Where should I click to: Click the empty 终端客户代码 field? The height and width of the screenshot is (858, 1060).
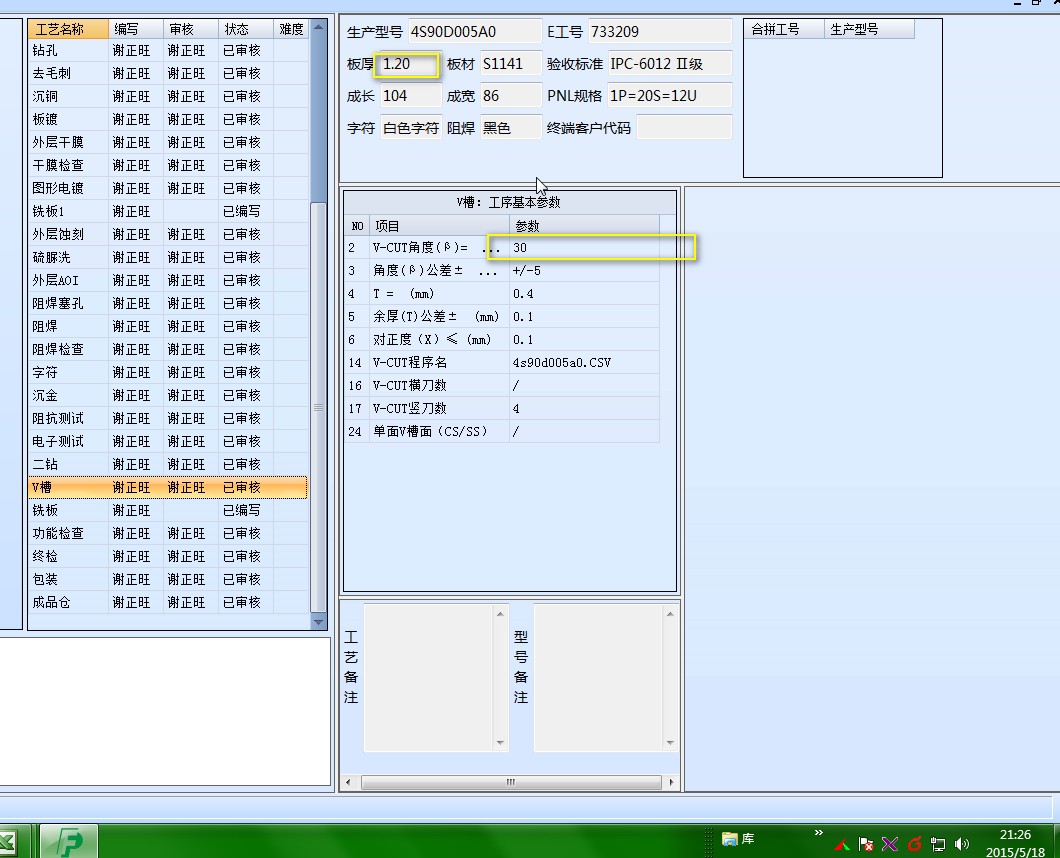click(x=684, y=128)
